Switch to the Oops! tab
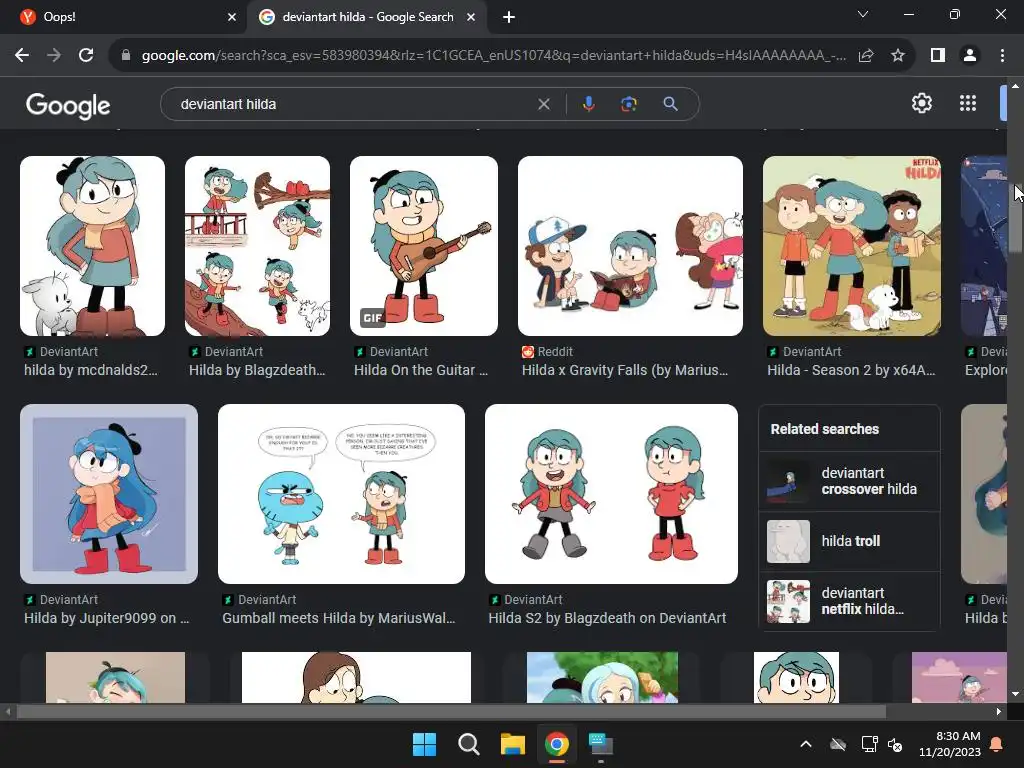Viewport: 1024px width, 768px height. tap(124, 17)
